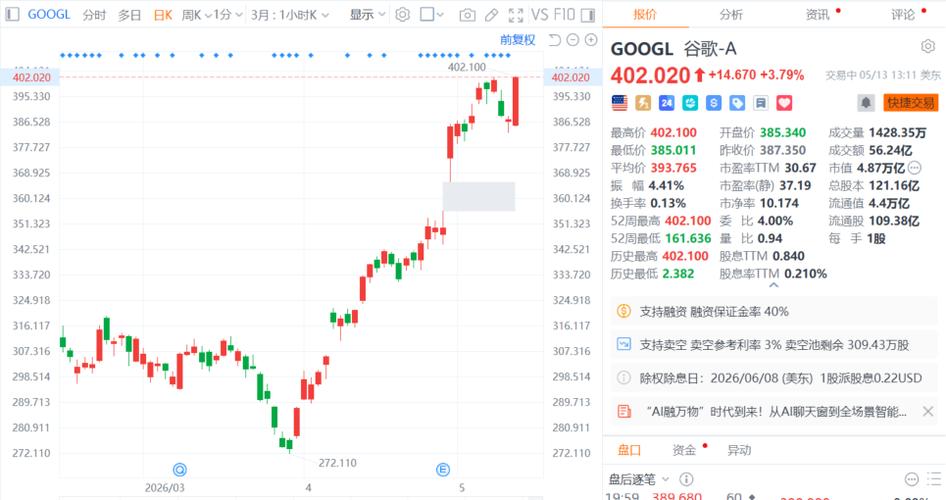Enter fullscreen chart mode
Viewport: 946px width, 500px height.
click(x=516, y=15)
